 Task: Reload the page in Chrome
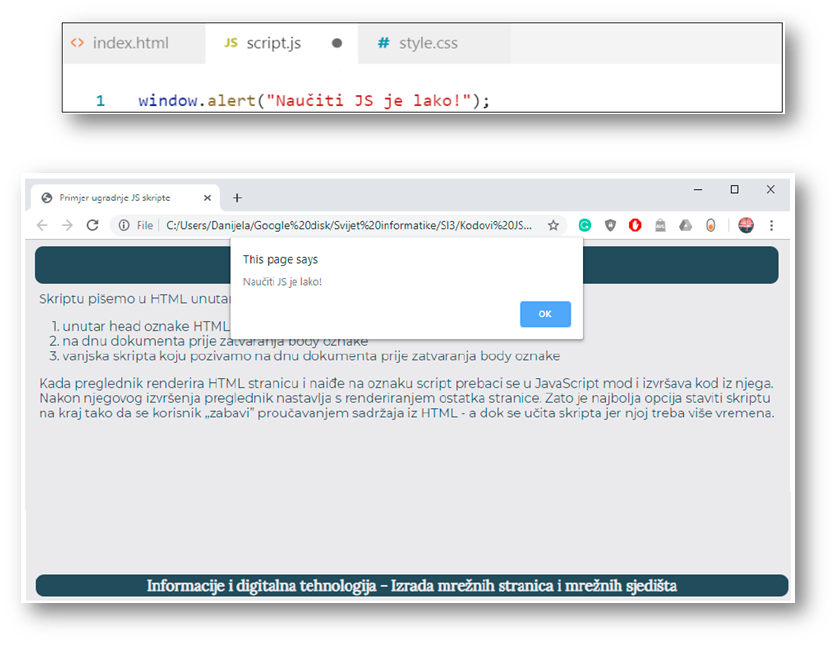(x=93, y=225)
